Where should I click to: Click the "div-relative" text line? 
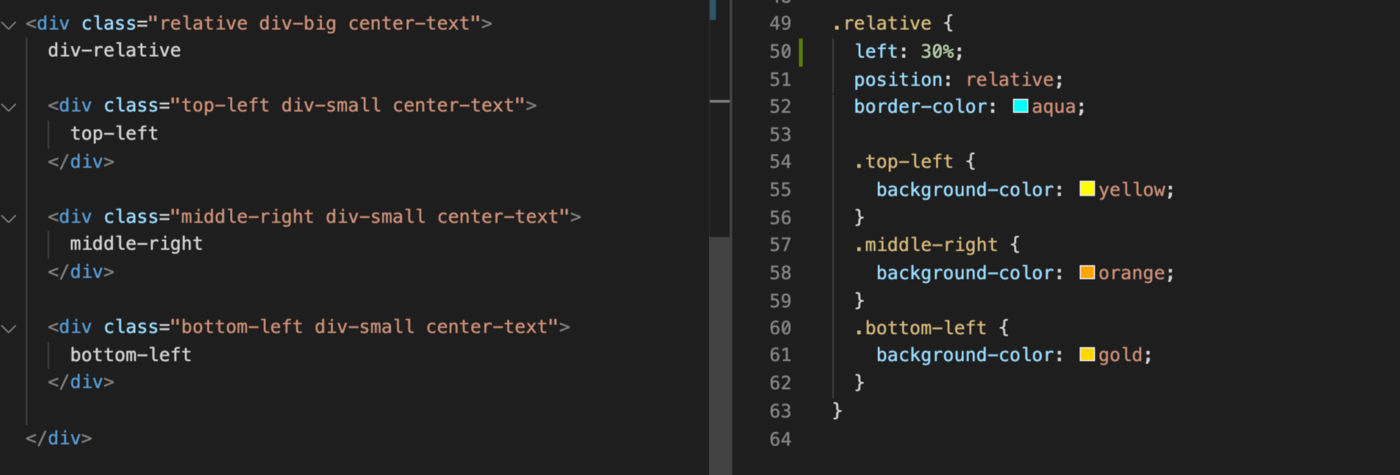114,50
